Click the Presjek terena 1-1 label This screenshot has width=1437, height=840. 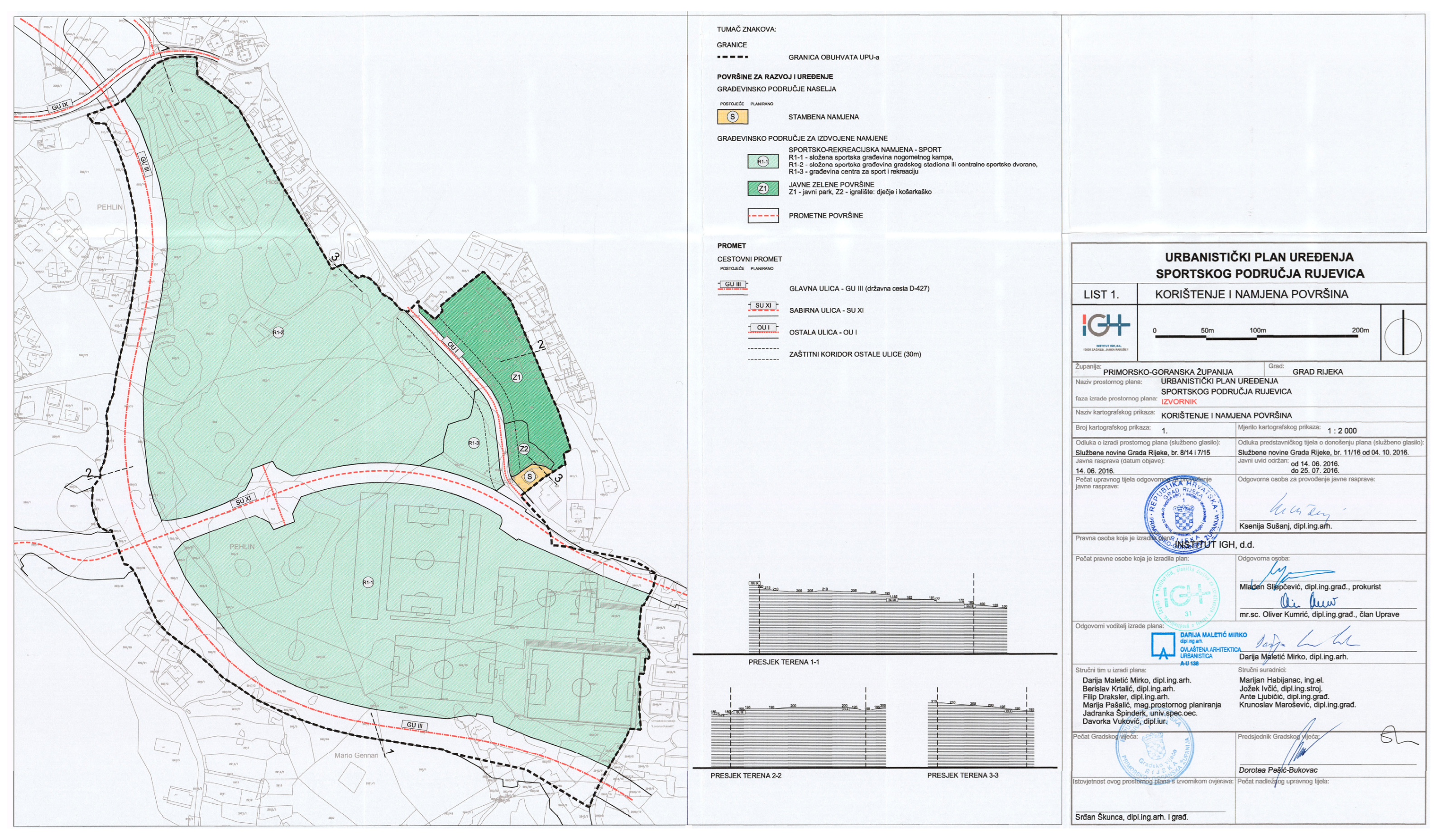(x=784, y=662)
